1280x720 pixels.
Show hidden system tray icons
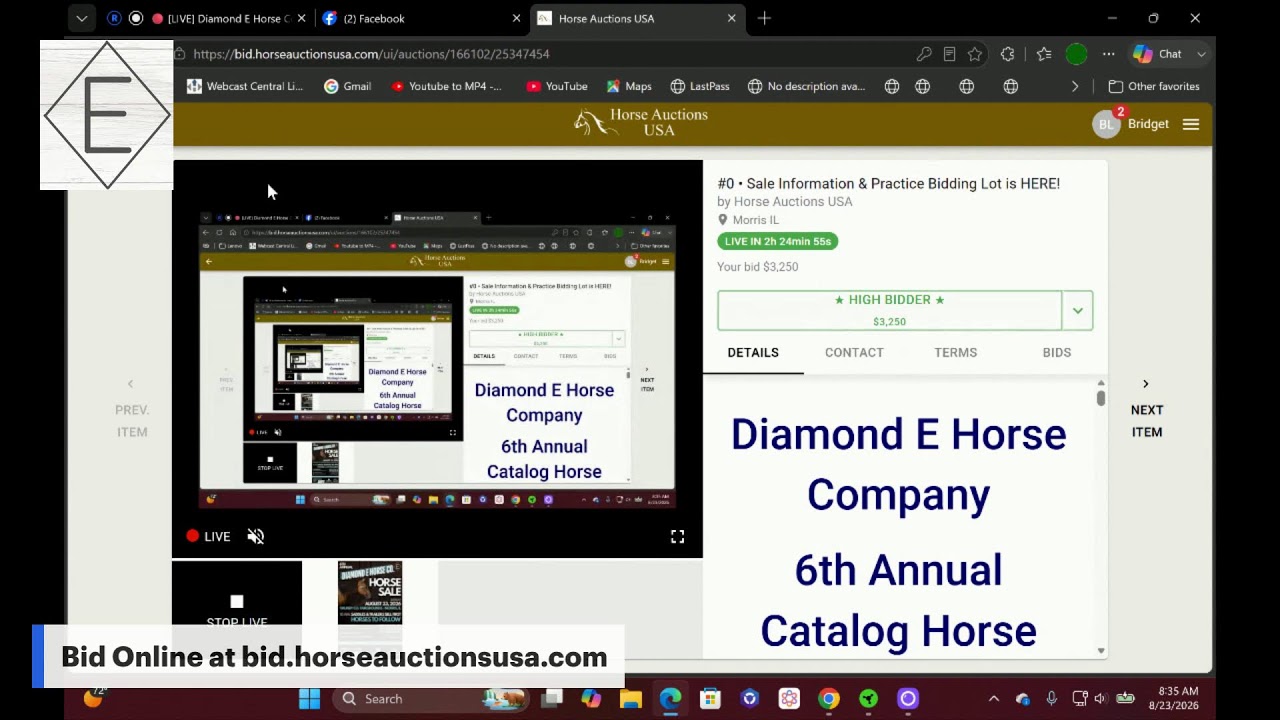click(x=993, y=699)
